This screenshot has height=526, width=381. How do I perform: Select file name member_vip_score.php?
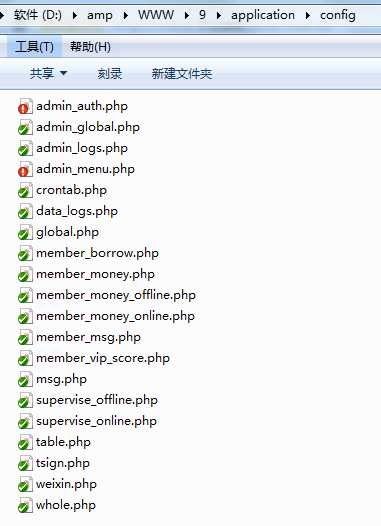103,358
